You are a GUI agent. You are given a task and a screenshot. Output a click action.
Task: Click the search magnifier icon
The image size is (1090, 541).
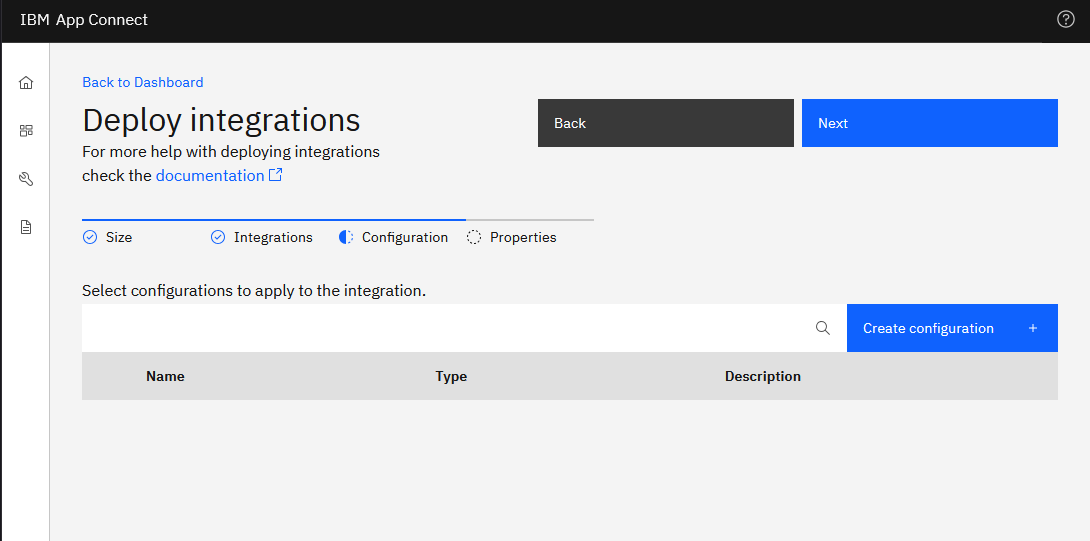[822, 328]
